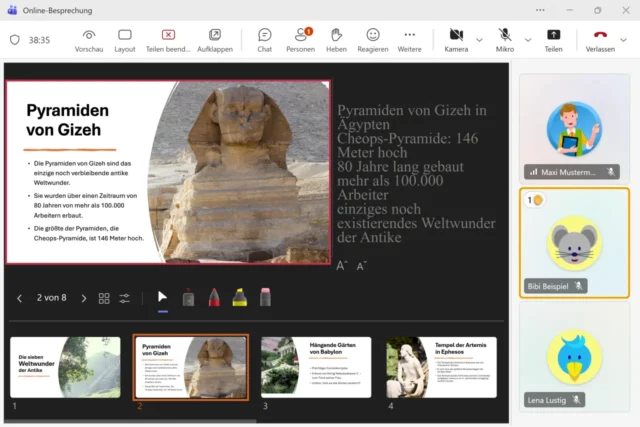Select slide 1 thumbnail Die sieben Weltwunder
Image resolution: width=640 pixels, height=427 pixels.
[65, 367]
